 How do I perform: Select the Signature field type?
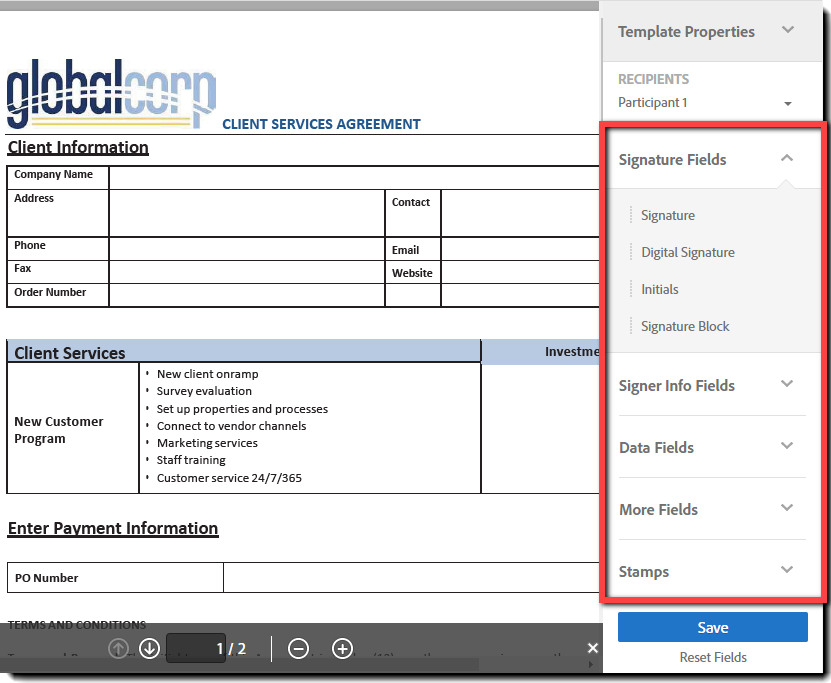coord(667,215)
